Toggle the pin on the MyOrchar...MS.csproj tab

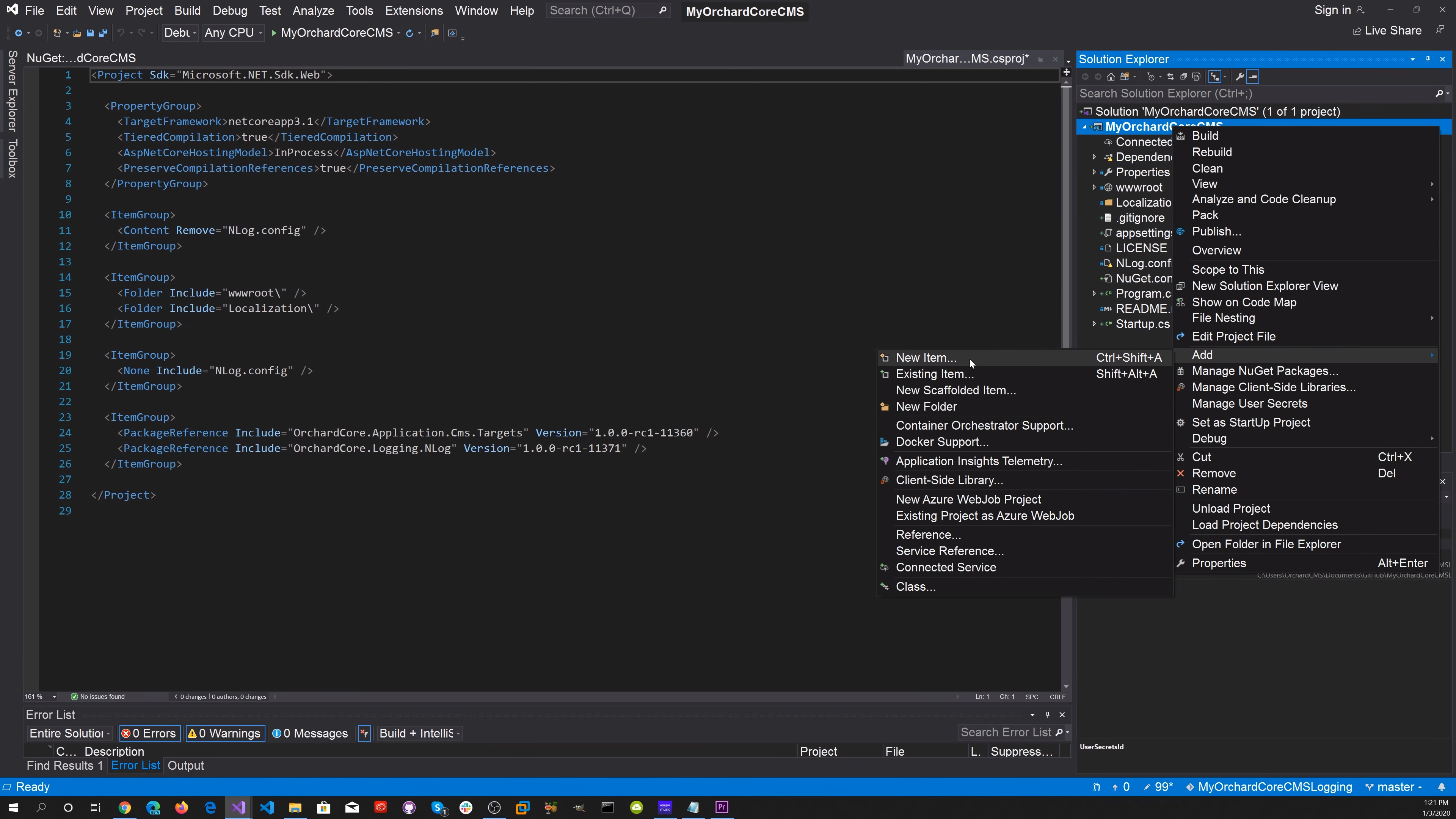(x=1040, y=60)
